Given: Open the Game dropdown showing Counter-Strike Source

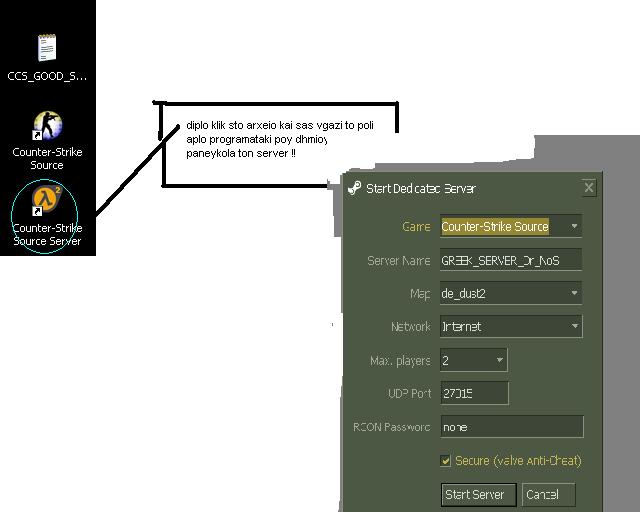Looking at the screenshot, I should [511, 226].
